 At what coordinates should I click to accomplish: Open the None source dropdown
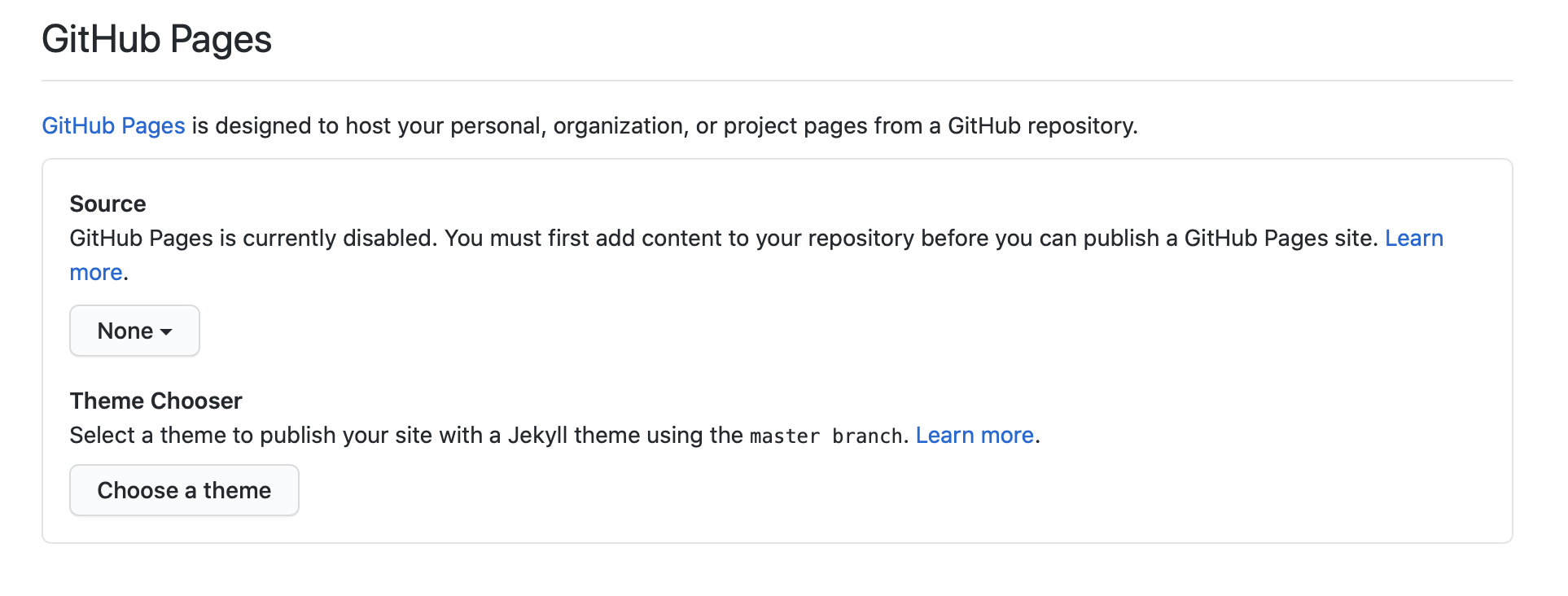click(134, 331)
